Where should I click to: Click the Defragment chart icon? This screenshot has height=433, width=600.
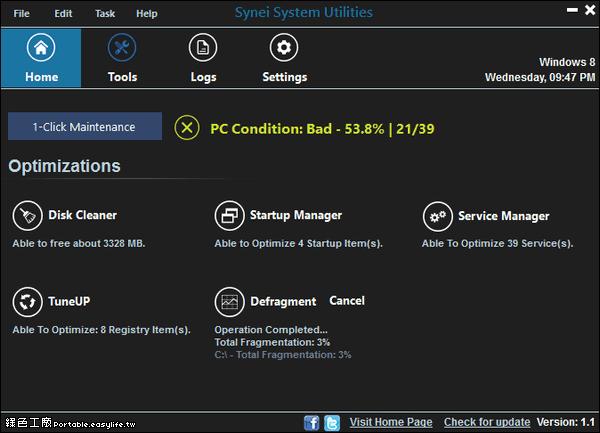[229, 301]
